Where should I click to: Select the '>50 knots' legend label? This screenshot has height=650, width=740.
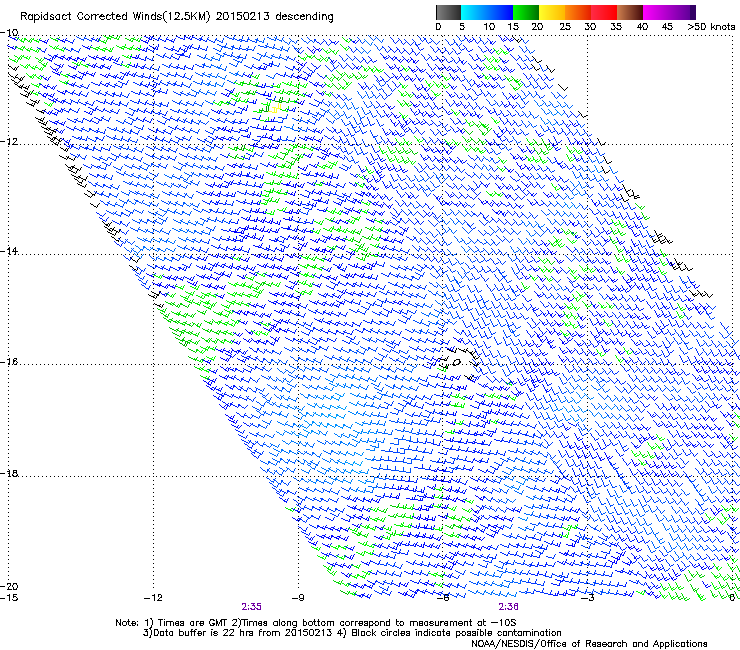coord(711,26)
